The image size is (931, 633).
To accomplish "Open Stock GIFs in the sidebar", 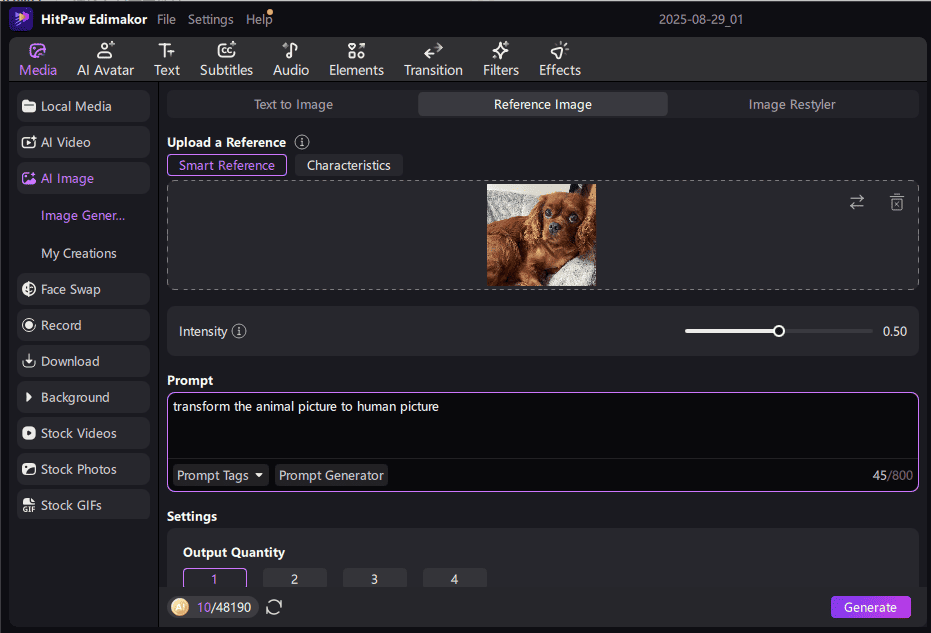I will (x=83, y=505).
